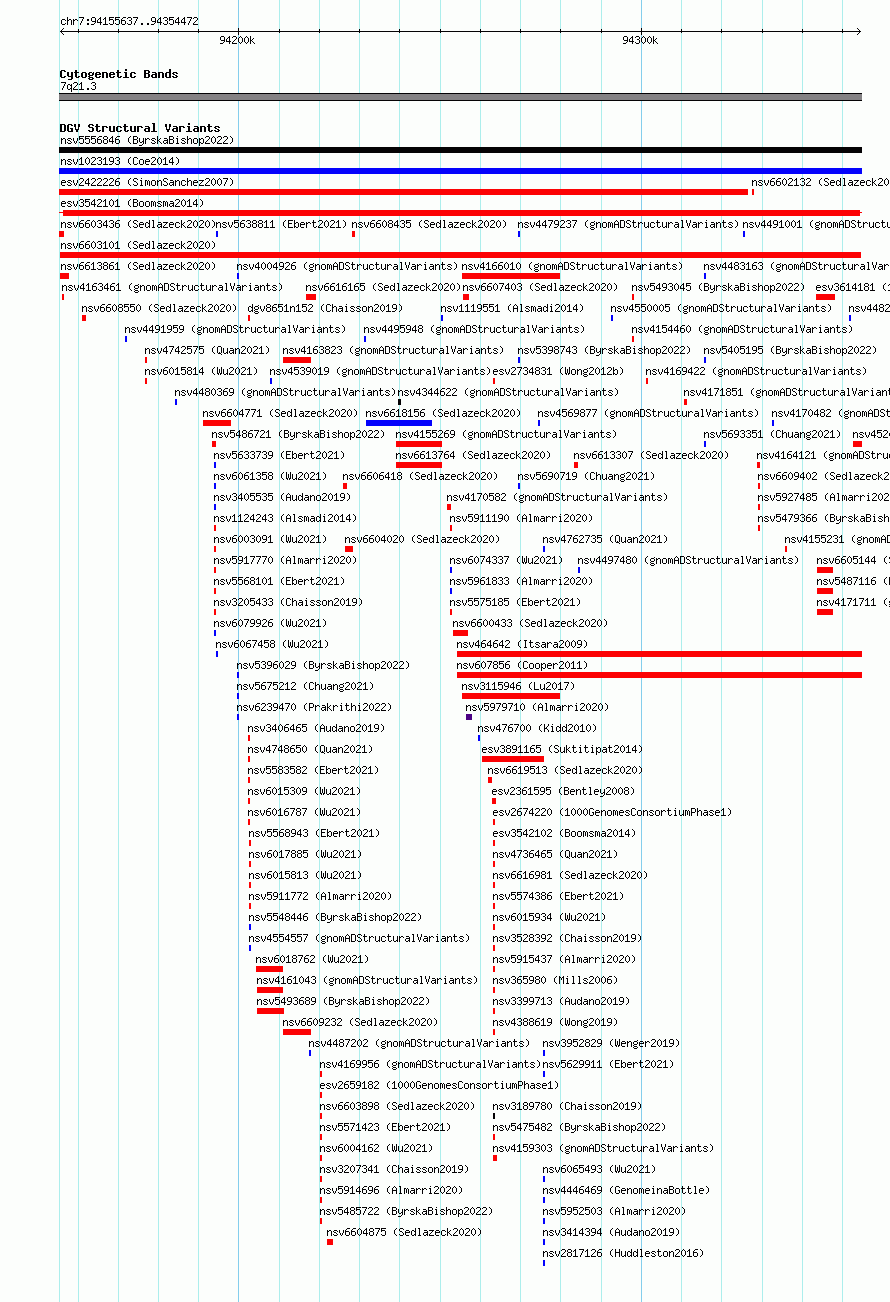This screenshot has width=890, height=1302.
Task: Click the nsv3414394 (Audano2019) label
Action: point(611,1232)
